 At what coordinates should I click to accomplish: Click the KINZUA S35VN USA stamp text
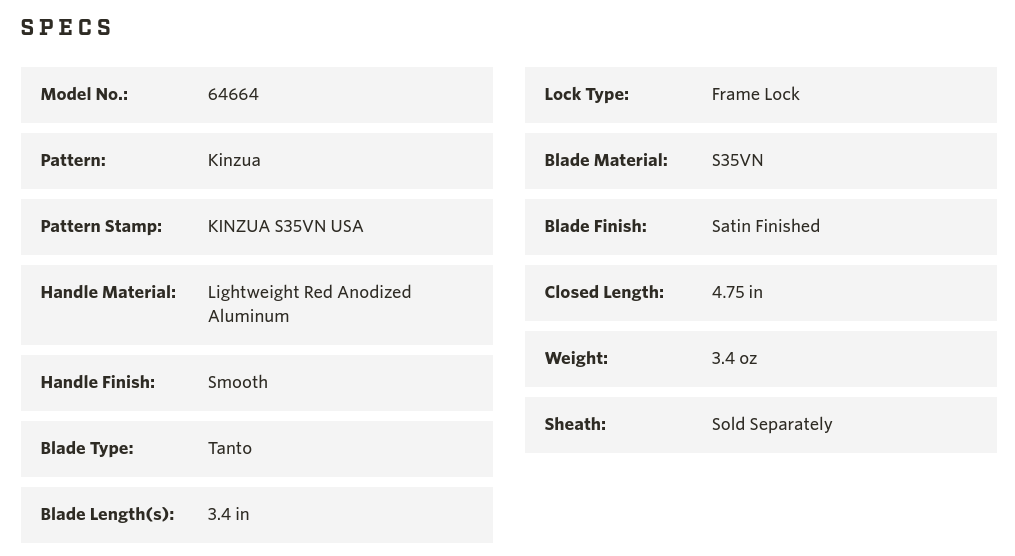(x=285, y=226)
